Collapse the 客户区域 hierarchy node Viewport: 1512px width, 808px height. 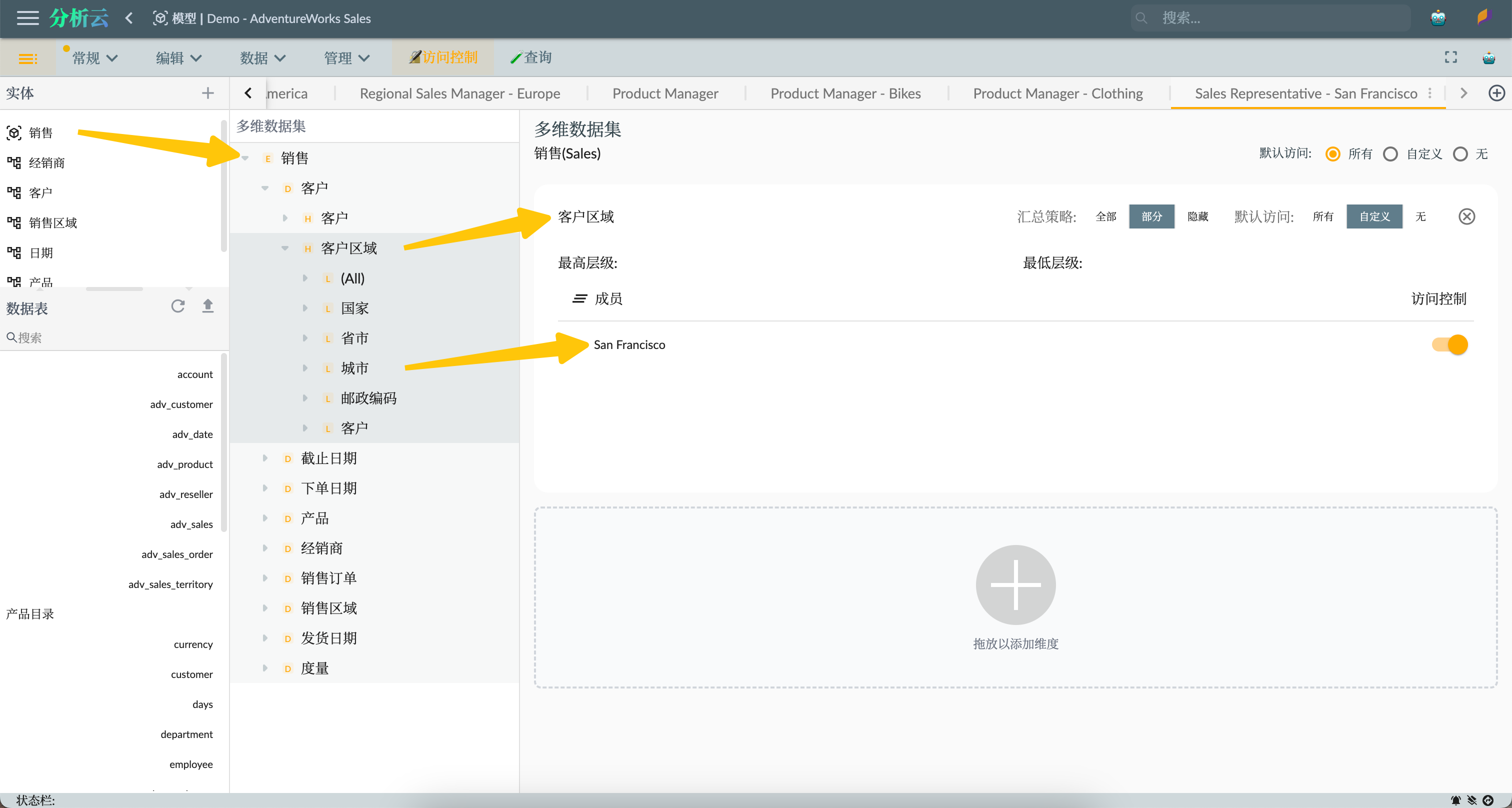pos(284,247)
